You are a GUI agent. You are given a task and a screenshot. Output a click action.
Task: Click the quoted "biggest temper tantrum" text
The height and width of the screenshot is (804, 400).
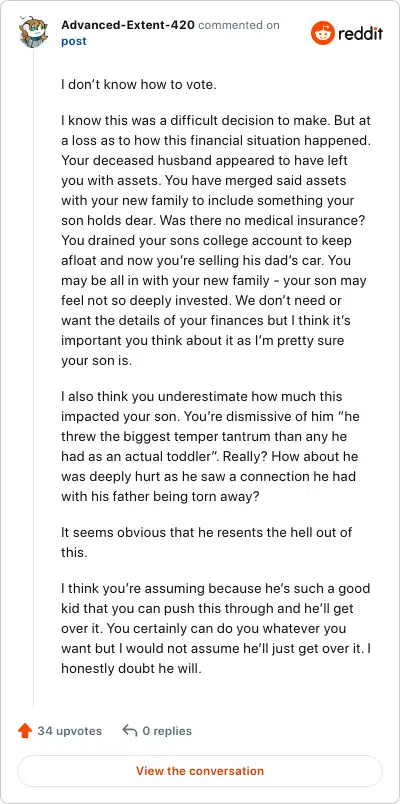coord(184,436)
